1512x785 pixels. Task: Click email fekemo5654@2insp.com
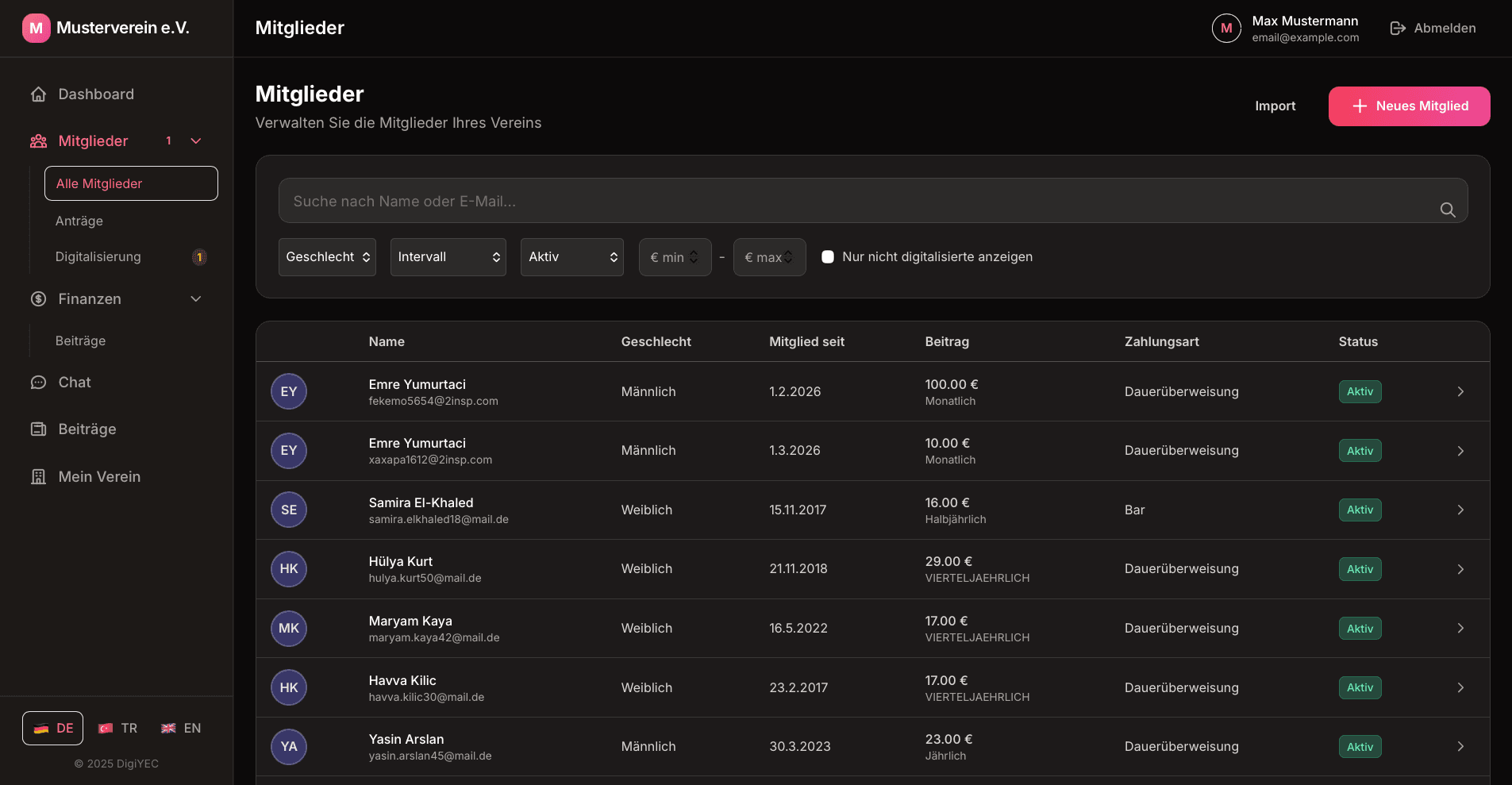click(x=433, y=402)
